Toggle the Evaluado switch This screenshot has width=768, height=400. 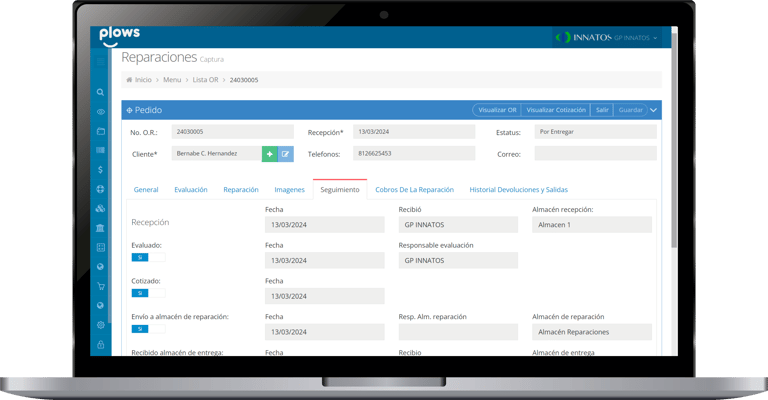148,258
